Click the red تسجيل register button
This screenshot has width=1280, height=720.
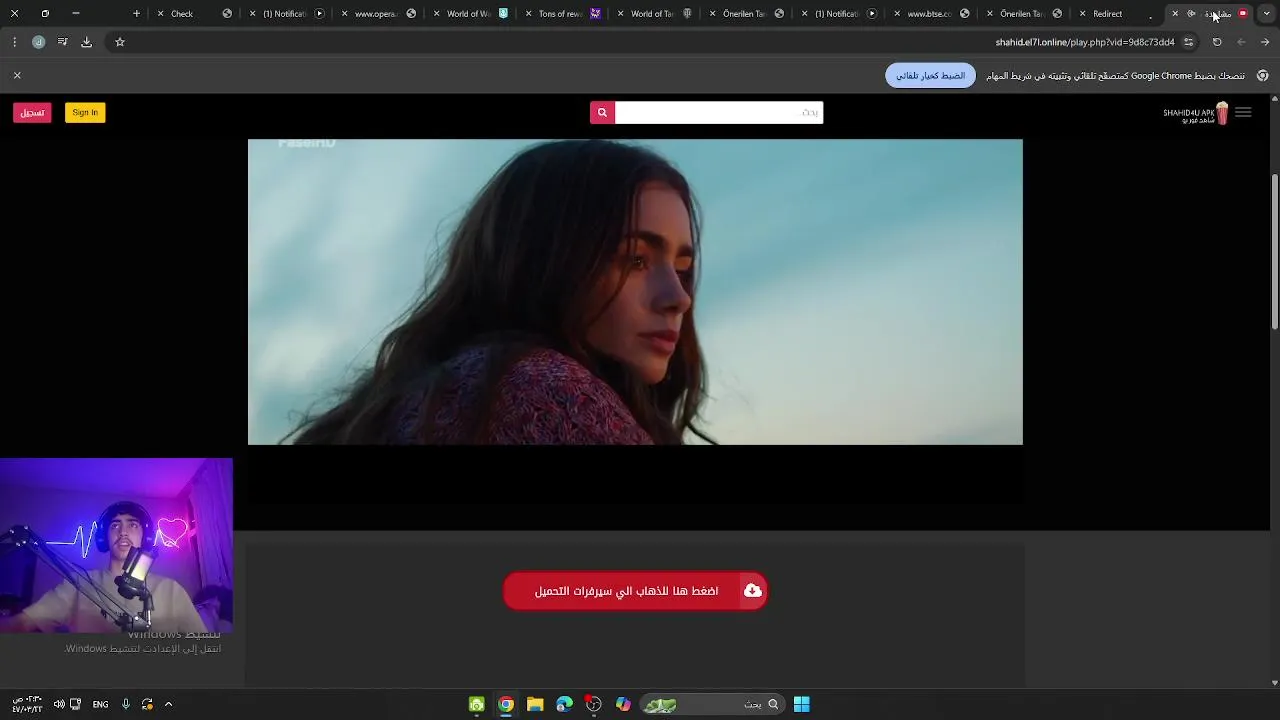tap(32, 113)
